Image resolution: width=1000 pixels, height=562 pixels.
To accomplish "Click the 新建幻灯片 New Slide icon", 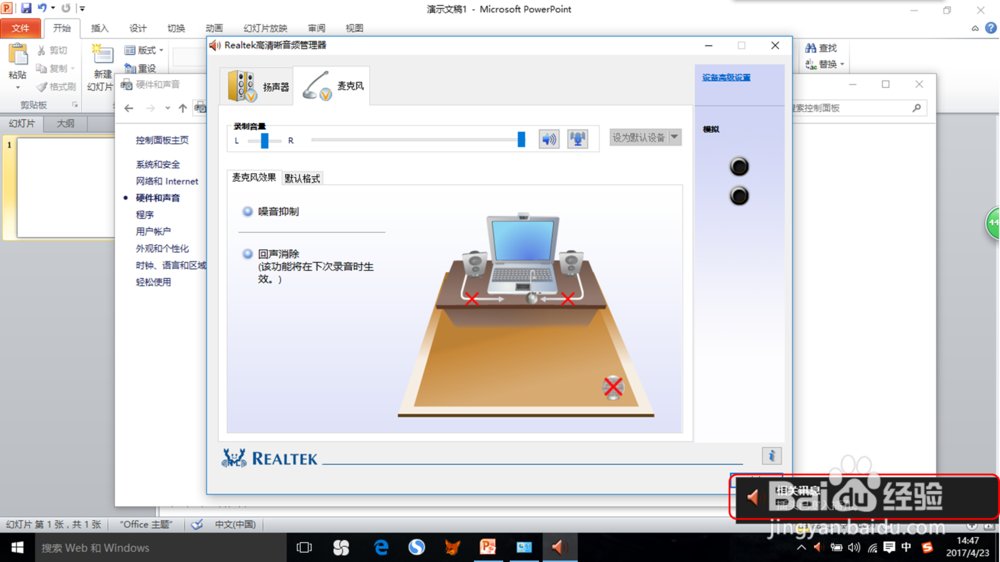I will (102, 54).
